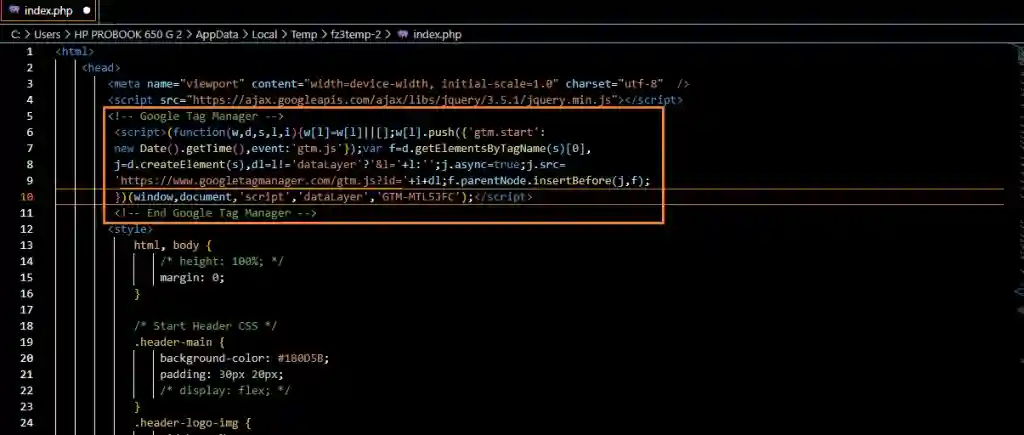Click the "/* display: flex; */" comment
Image resolution: width=1024 pixels, height=435 pixels.
point(225,391)
